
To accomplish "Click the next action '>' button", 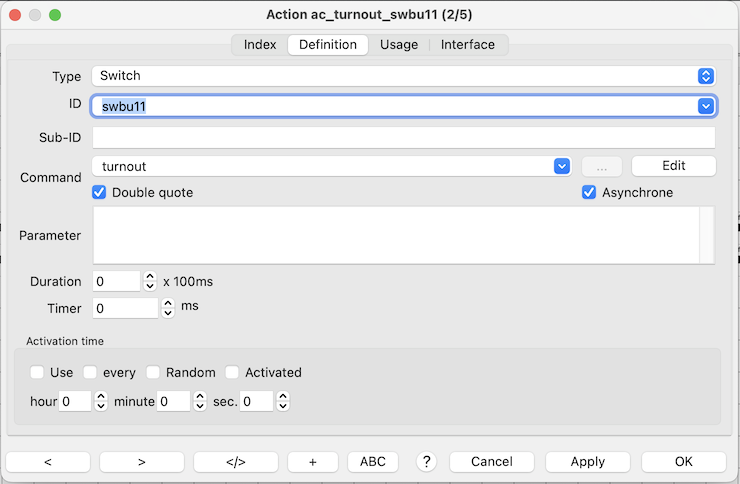I will pyautogui.click(x=141, y=461).
